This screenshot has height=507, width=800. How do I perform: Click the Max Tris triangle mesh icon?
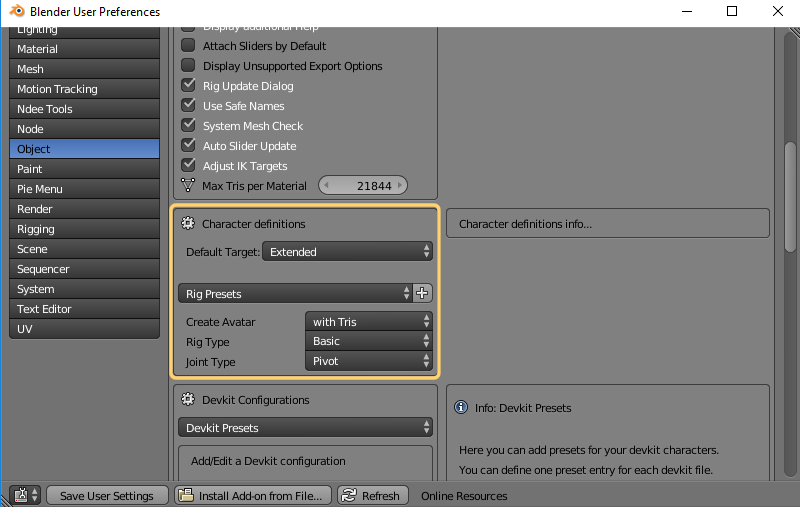point(188,185)
